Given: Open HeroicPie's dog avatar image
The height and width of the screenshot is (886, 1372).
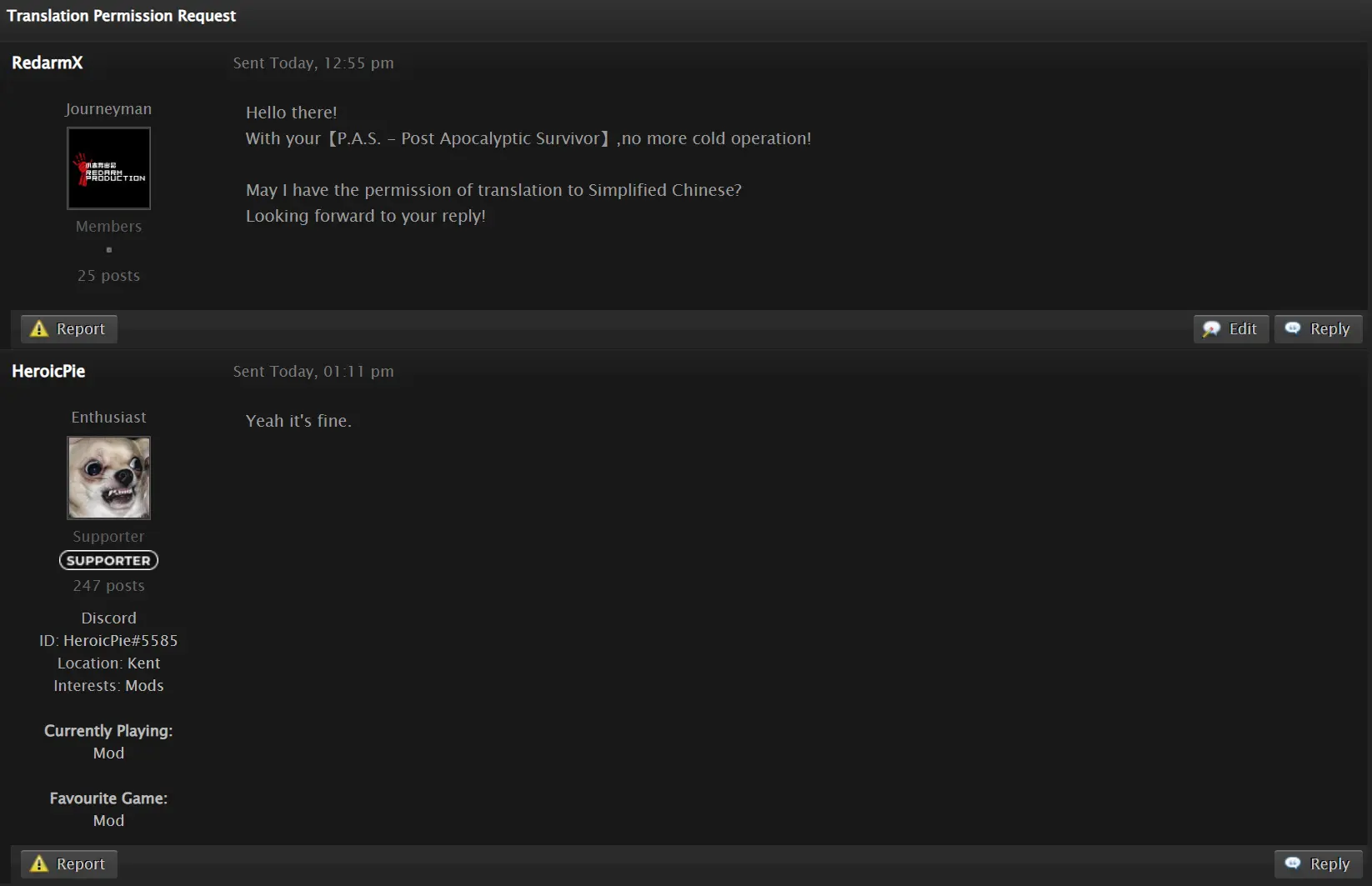Looking at the screenshot, I should pyautogui.click(x=108, y=478).
